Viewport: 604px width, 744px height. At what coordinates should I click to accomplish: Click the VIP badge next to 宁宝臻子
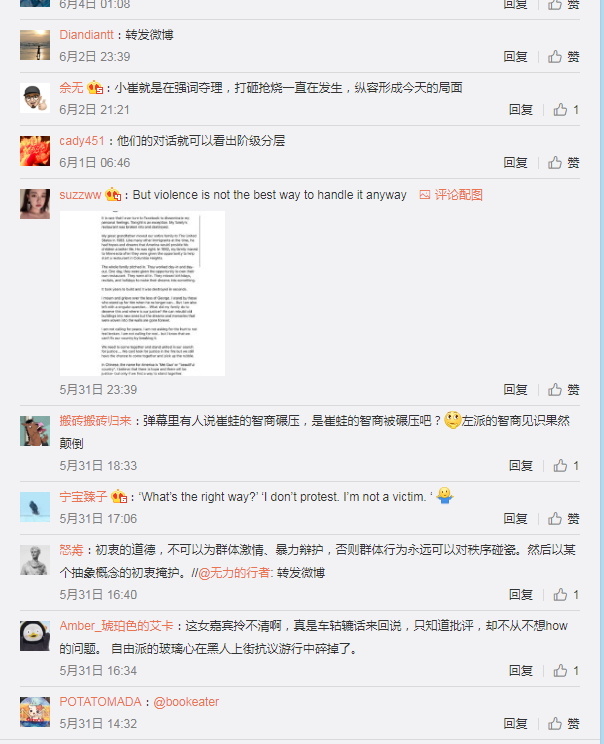(x=119, y=497)
